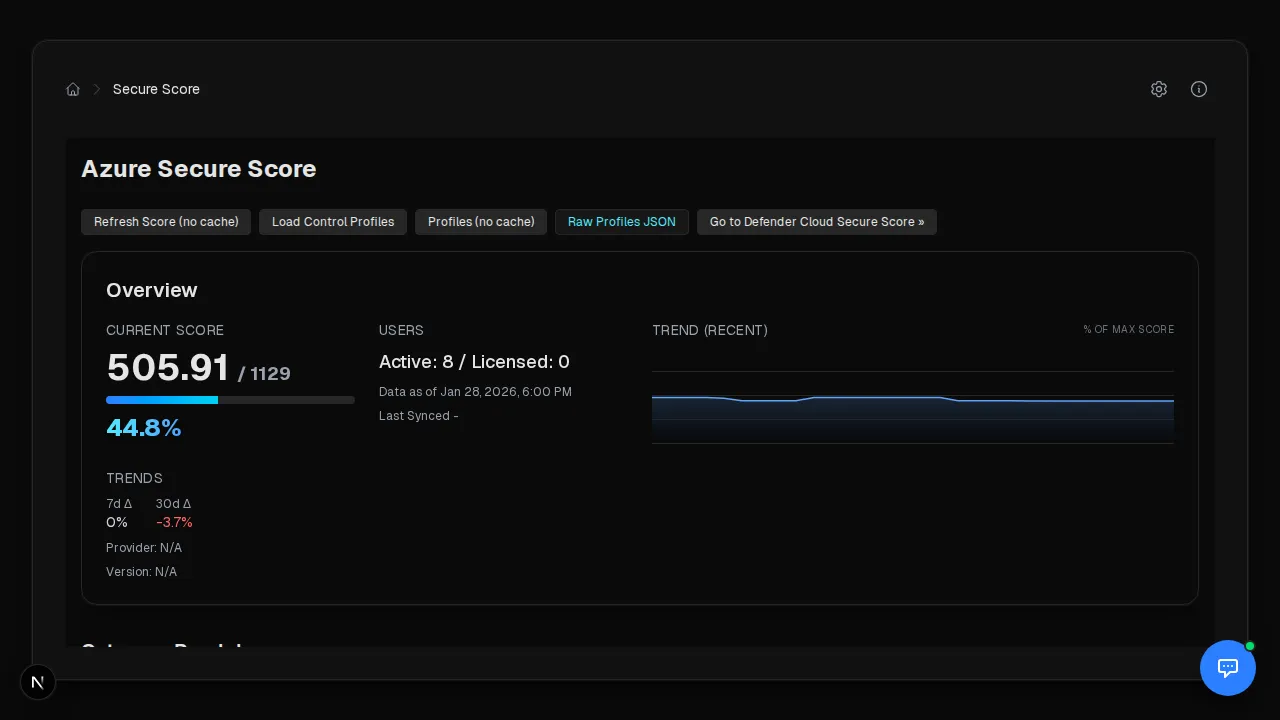Open the chat support bubble
Viewport: 1280px width, 720px height.
point(1228,668)
